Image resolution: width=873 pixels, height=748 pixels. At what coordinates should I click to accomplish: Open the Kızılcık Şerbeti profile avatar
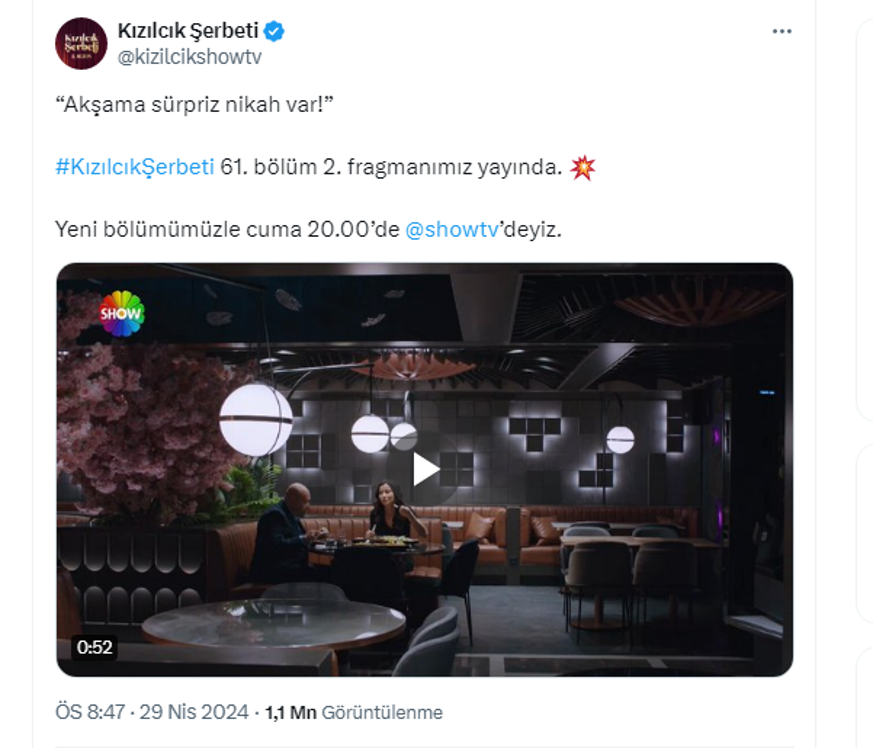click(81, 44)
